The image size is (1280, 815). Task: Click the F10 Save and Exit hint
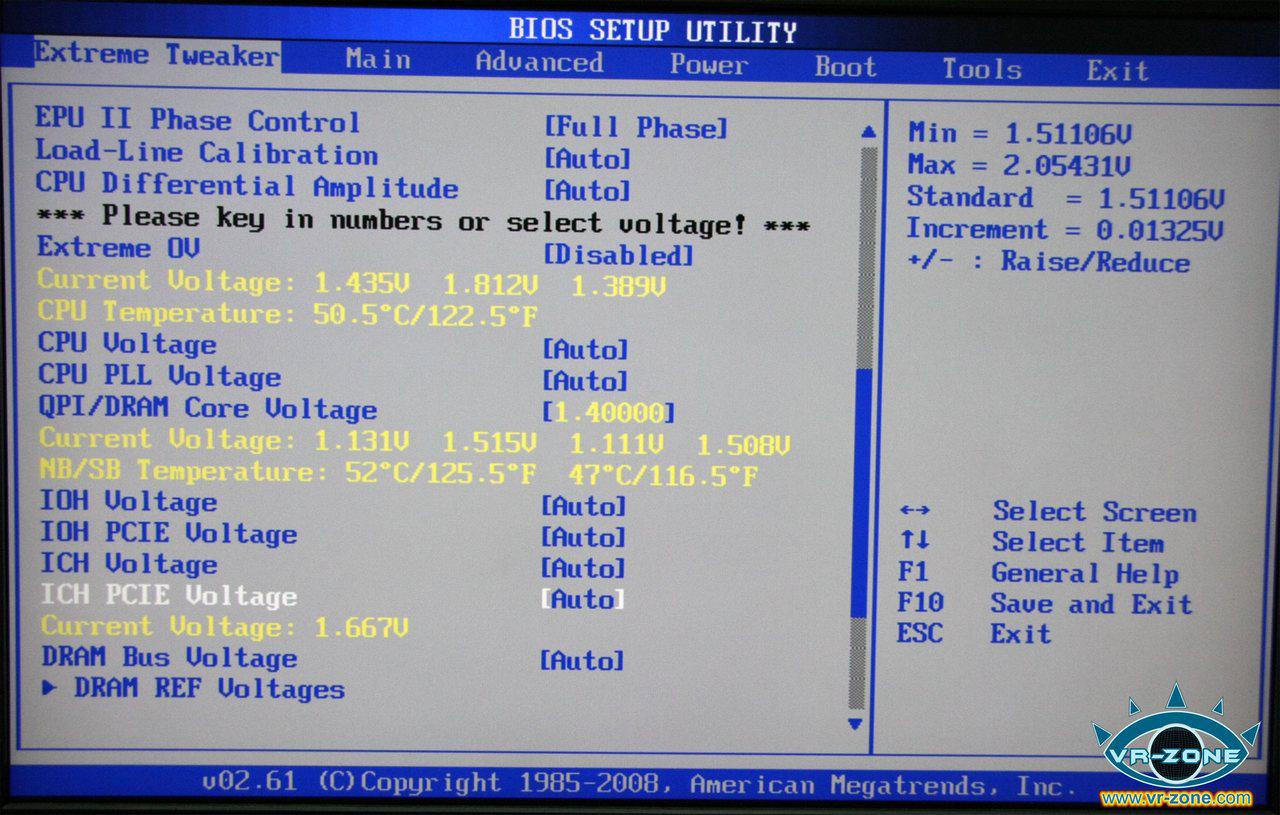pyautogui.click(x=1045, y=603)
